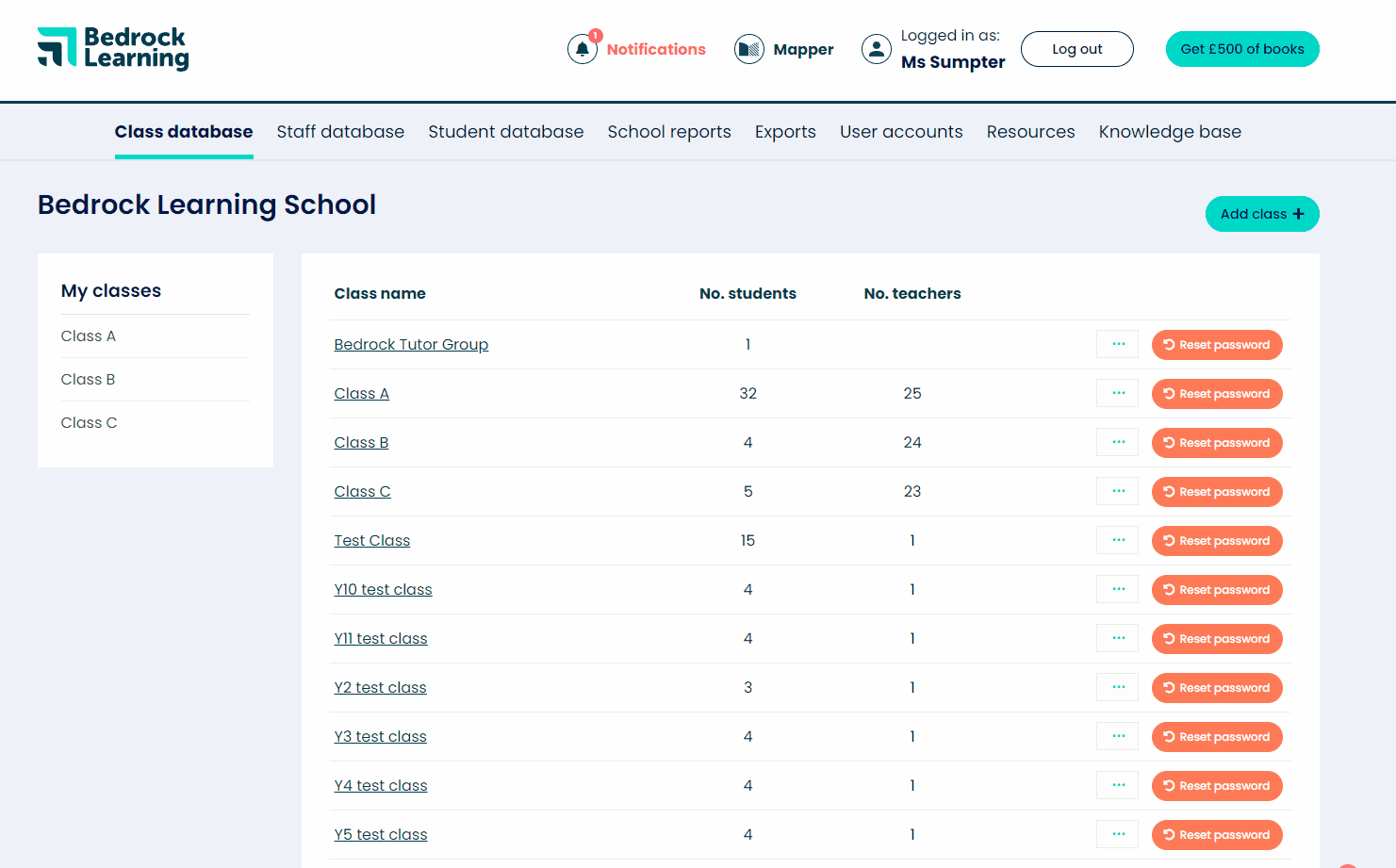
Task: Open the Mapper tool
Action: [748, 49]
